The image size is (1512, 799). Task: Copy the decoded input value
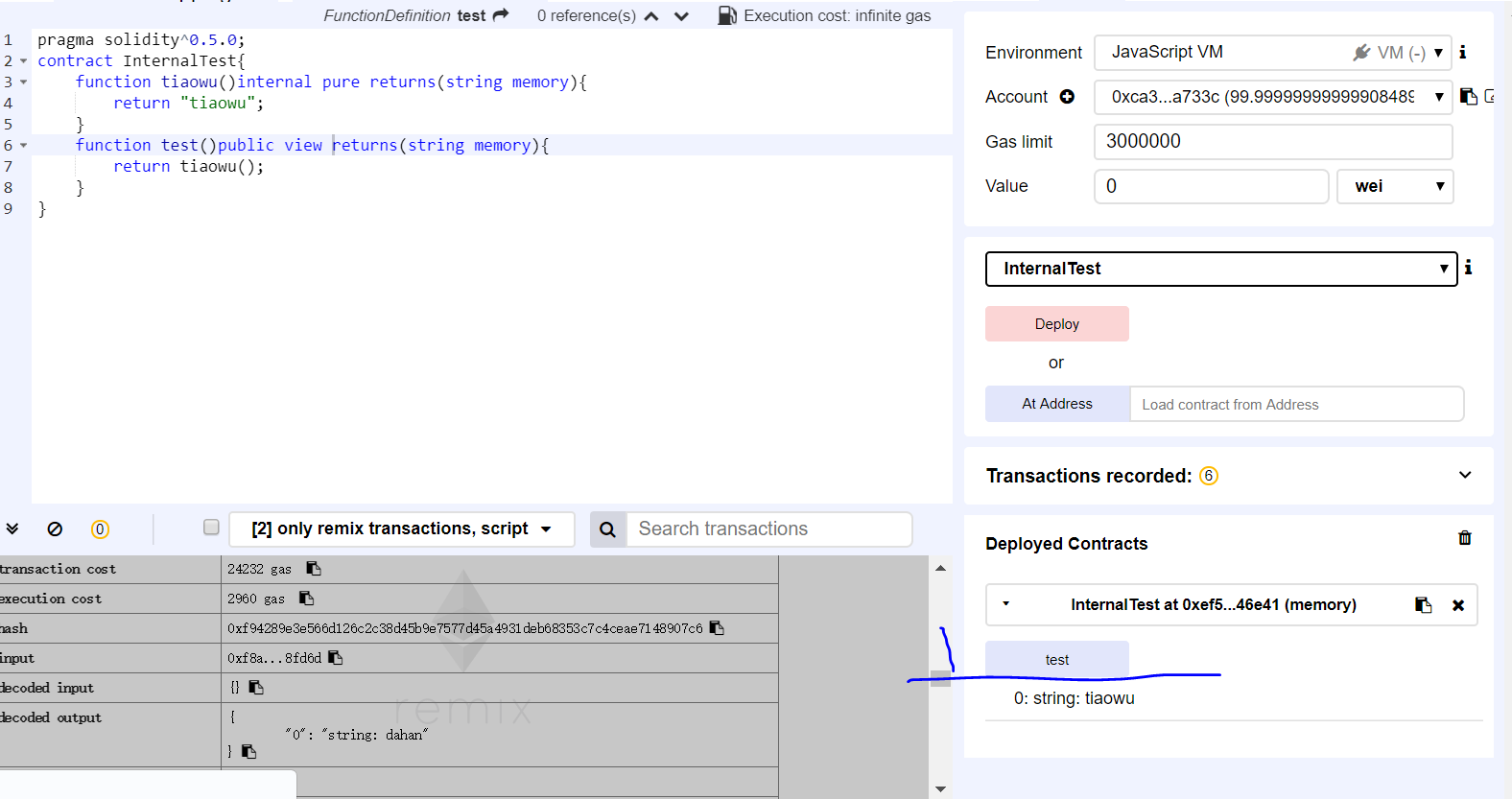pyautogui.click(x=256, y=688)
